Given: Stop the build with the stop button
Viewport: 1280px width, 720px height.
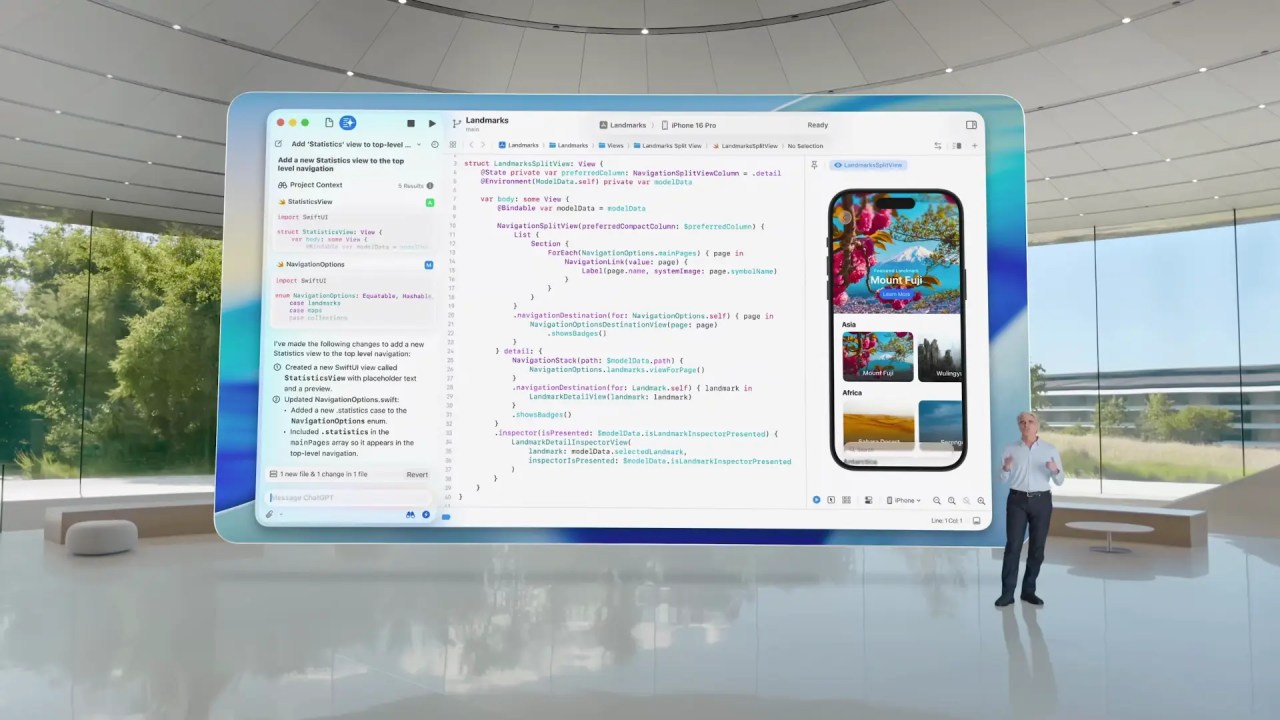Looking at the screenshot, I should pyautogui.click(x=410, y=123).
